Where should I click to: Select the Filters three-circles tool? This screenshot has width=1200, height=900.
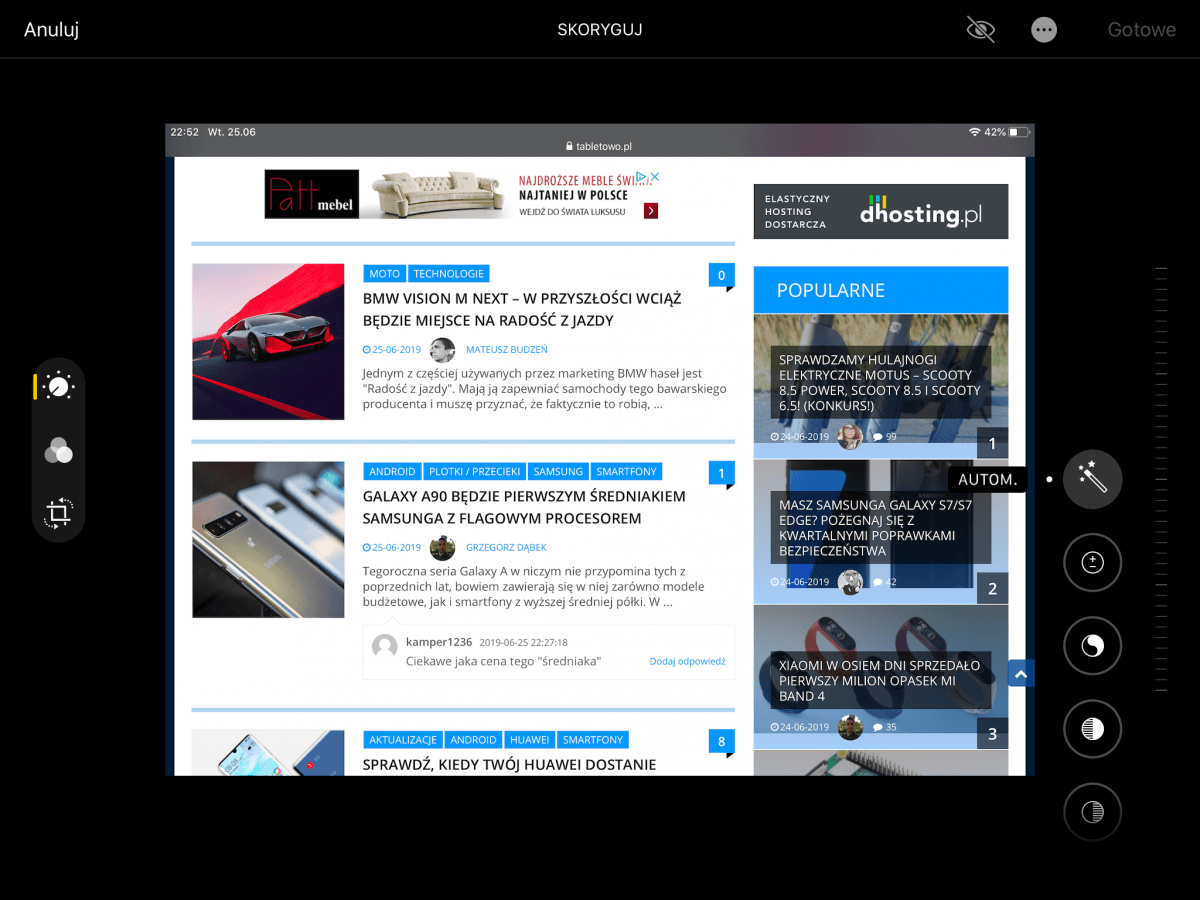(59, 450)
